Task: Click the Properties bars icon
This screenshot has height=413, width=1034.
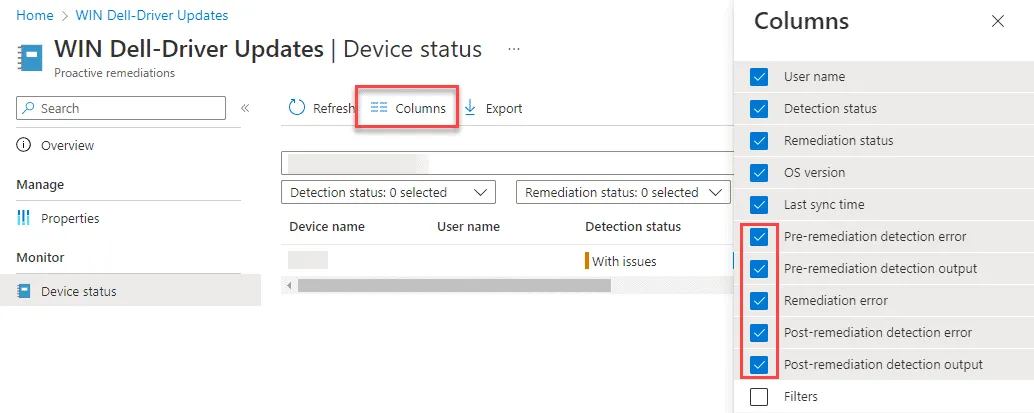Action: 24,218
